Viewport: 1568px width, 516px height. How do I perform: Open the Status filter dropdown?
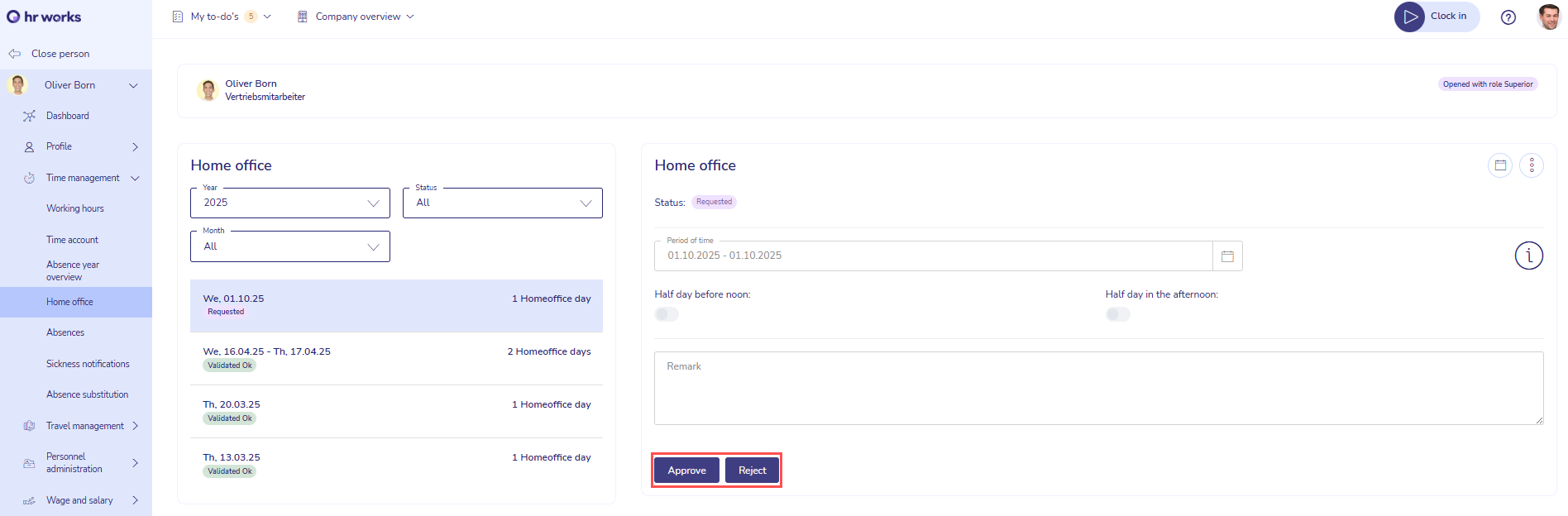tap(503, 203)
